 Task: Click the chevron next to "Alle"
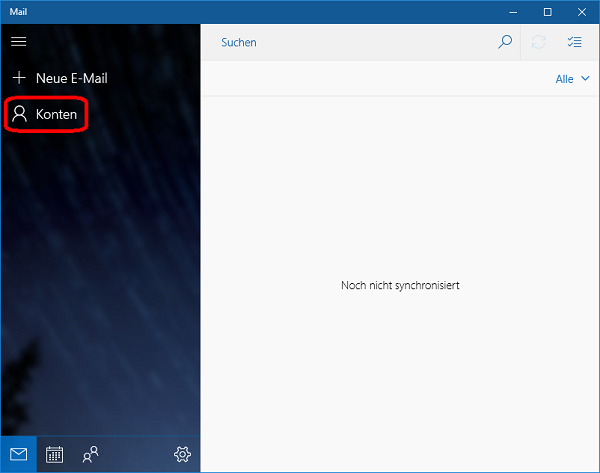(x=585, y=79)
